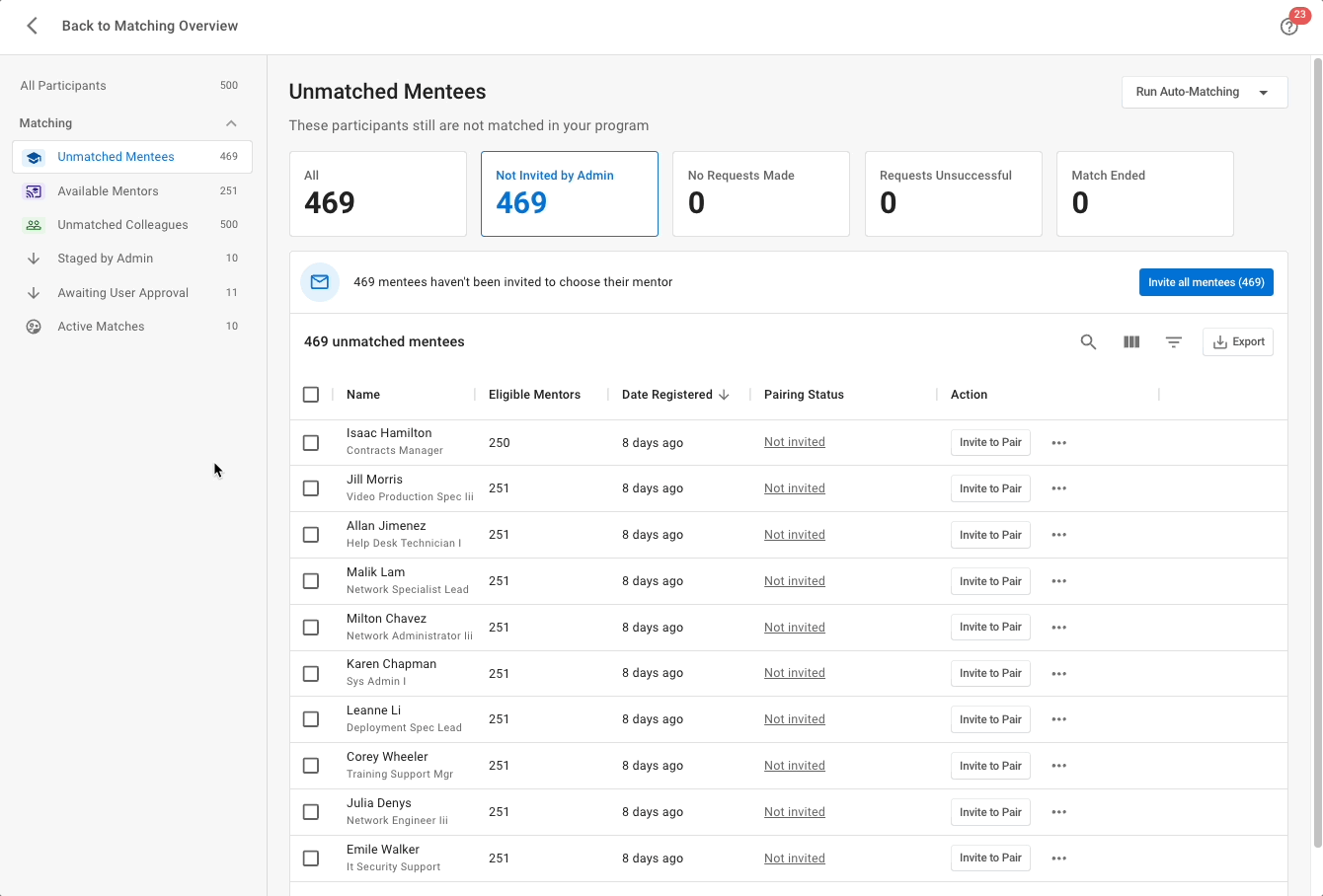1323x896 pixels.
Task: Click the Active Matches icon
Action: [x=34, y=327]
